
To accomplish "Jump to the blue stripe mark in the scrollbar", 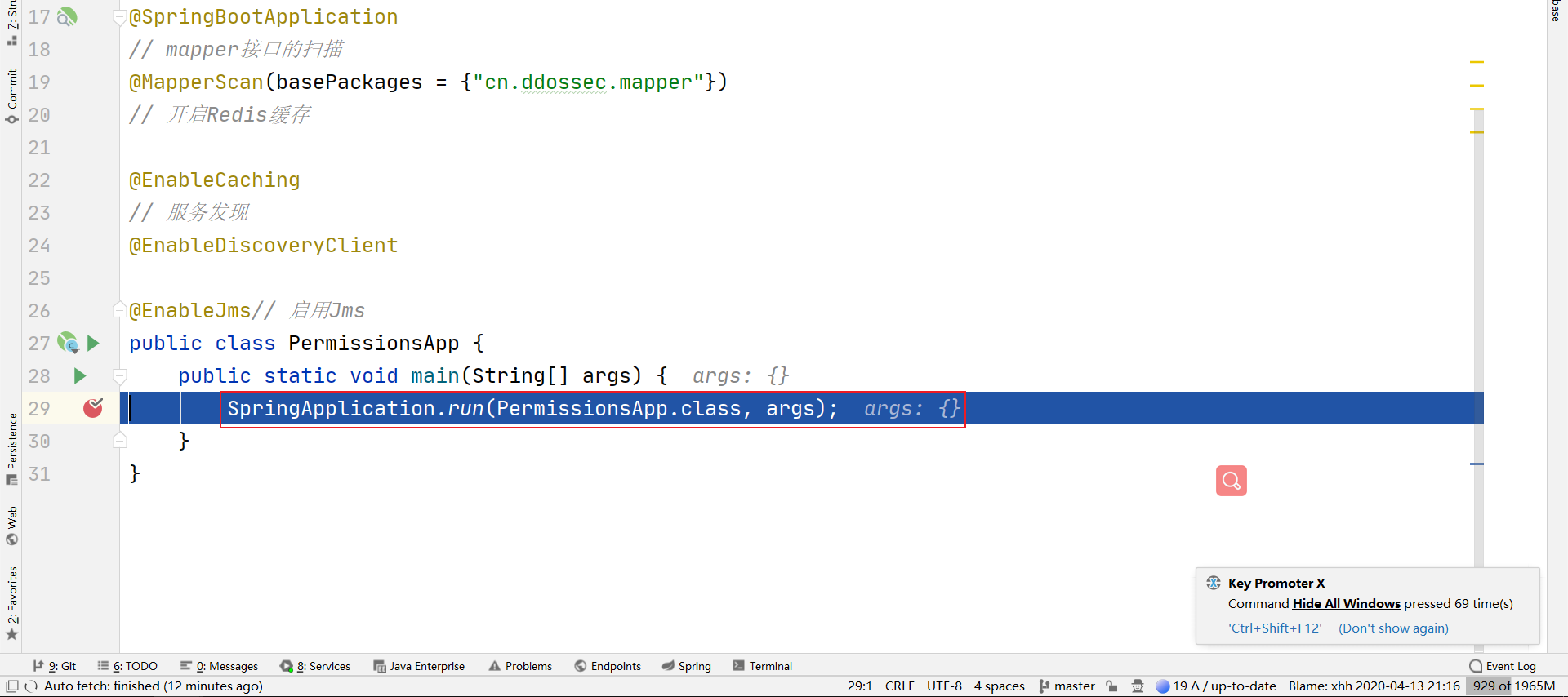I will pyautogui.click(x=1477, y=464).
